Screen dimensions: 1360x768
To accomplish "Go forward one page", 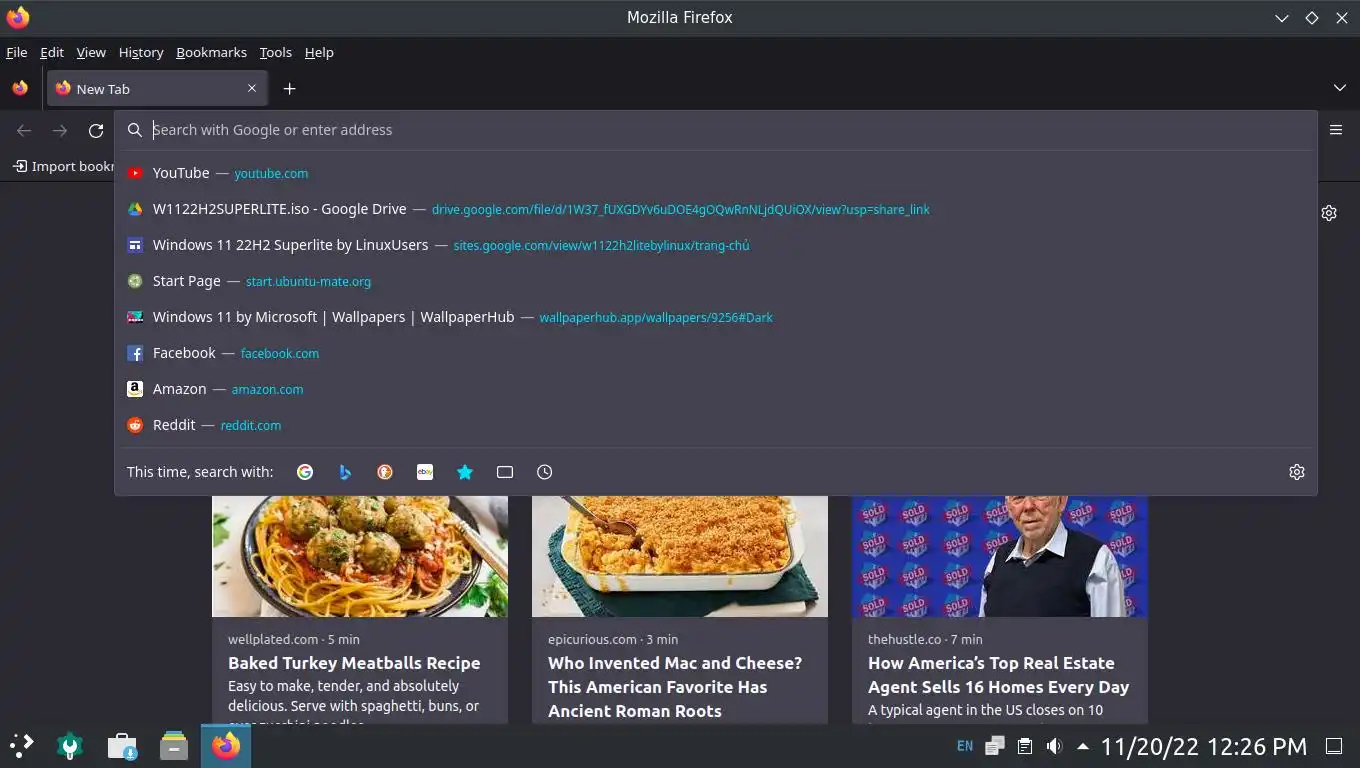I will pos(60,130).
